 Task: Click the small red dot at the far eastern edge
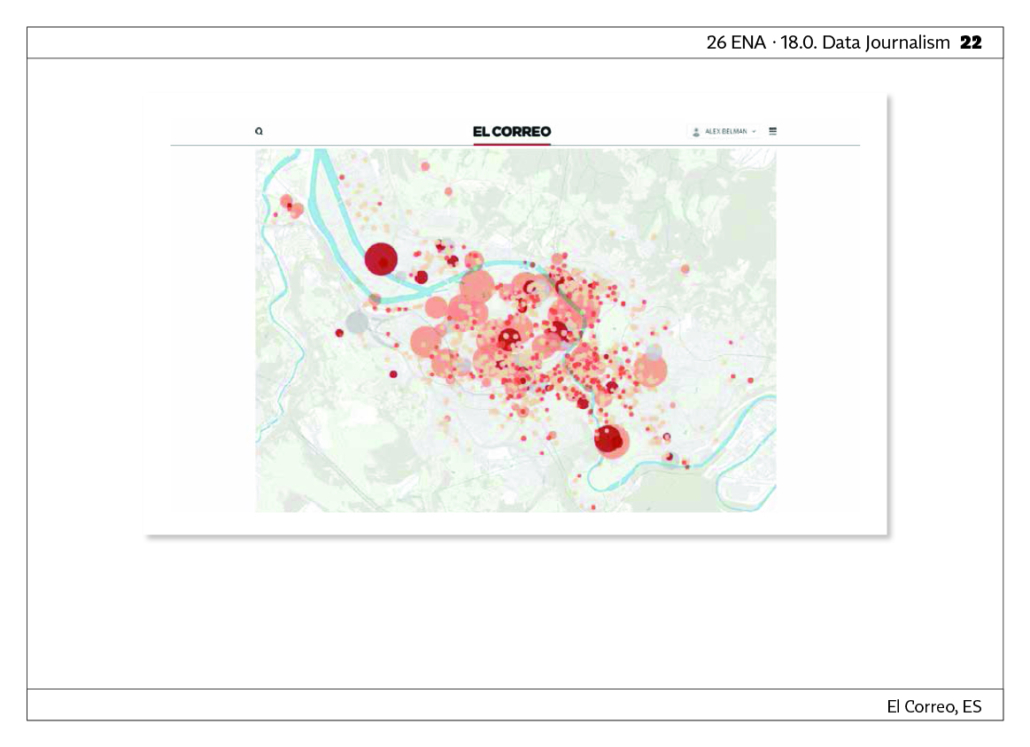751,380
